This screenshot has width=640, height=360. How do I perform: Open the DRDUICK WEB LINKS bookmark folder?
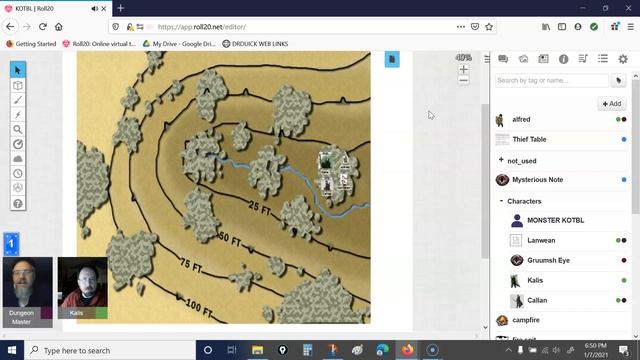[255, 44]
